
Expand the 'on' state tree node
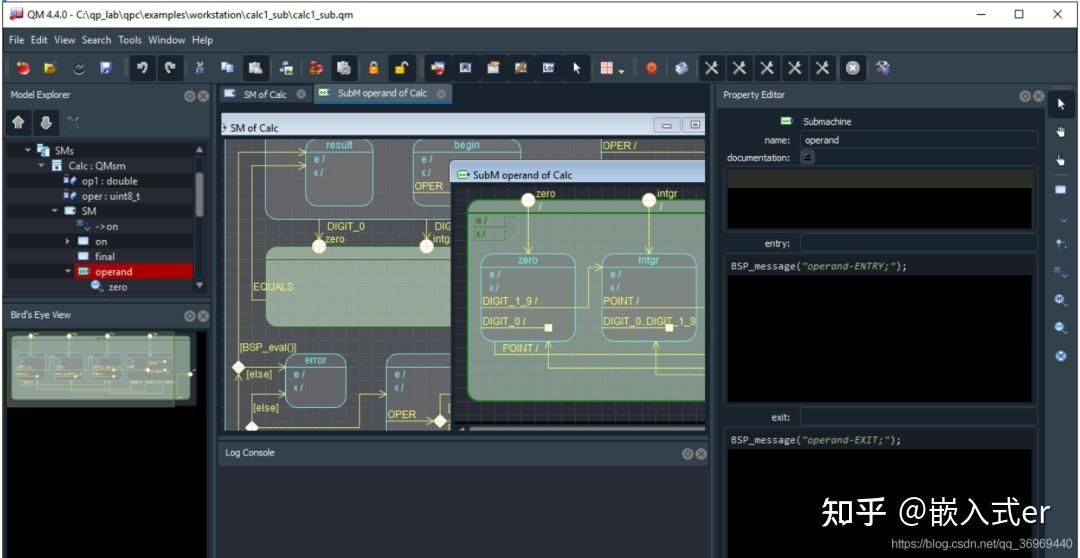point(68,241)
